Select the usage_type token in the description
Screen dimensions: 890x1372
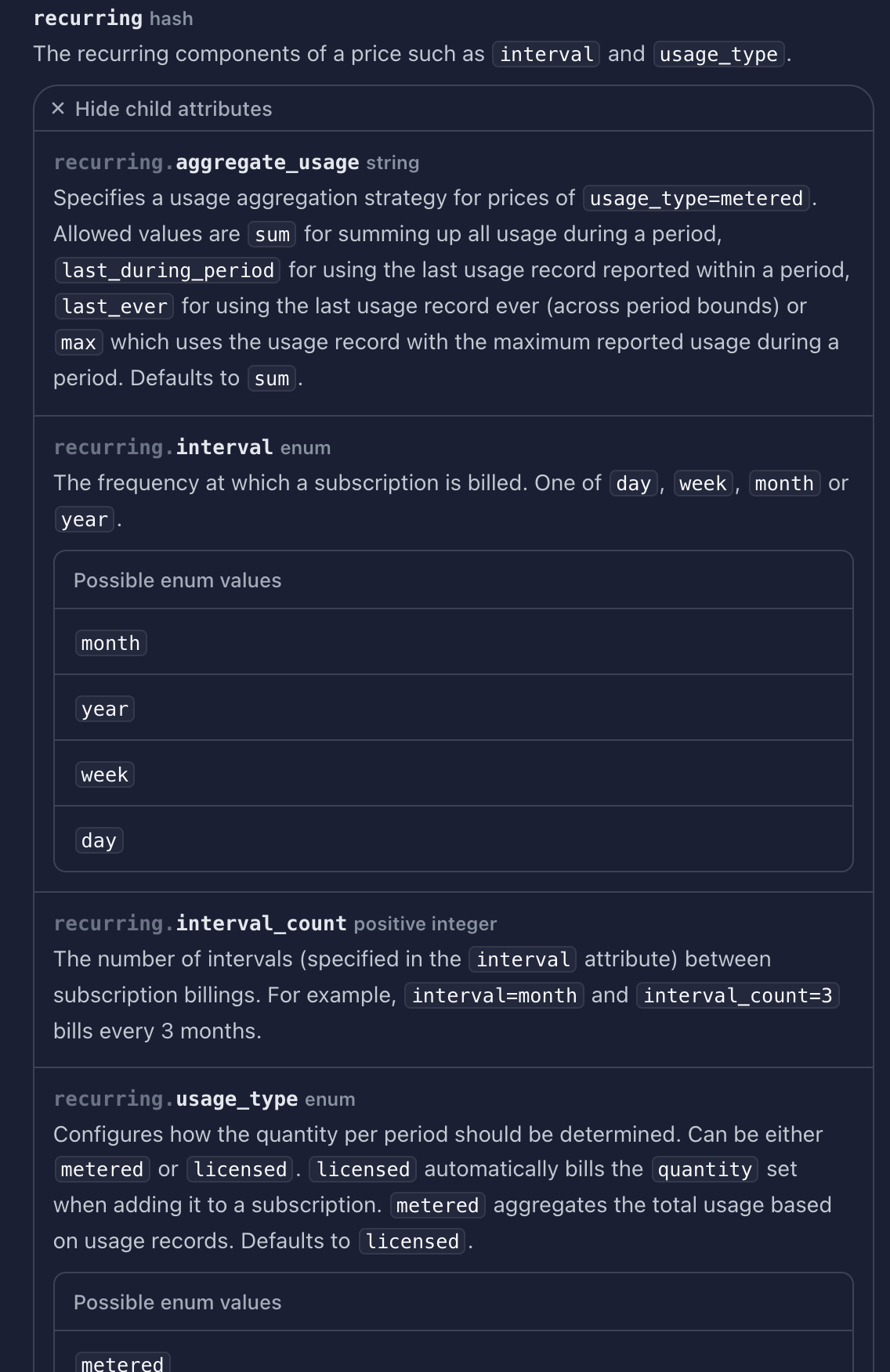click(717, 54)
